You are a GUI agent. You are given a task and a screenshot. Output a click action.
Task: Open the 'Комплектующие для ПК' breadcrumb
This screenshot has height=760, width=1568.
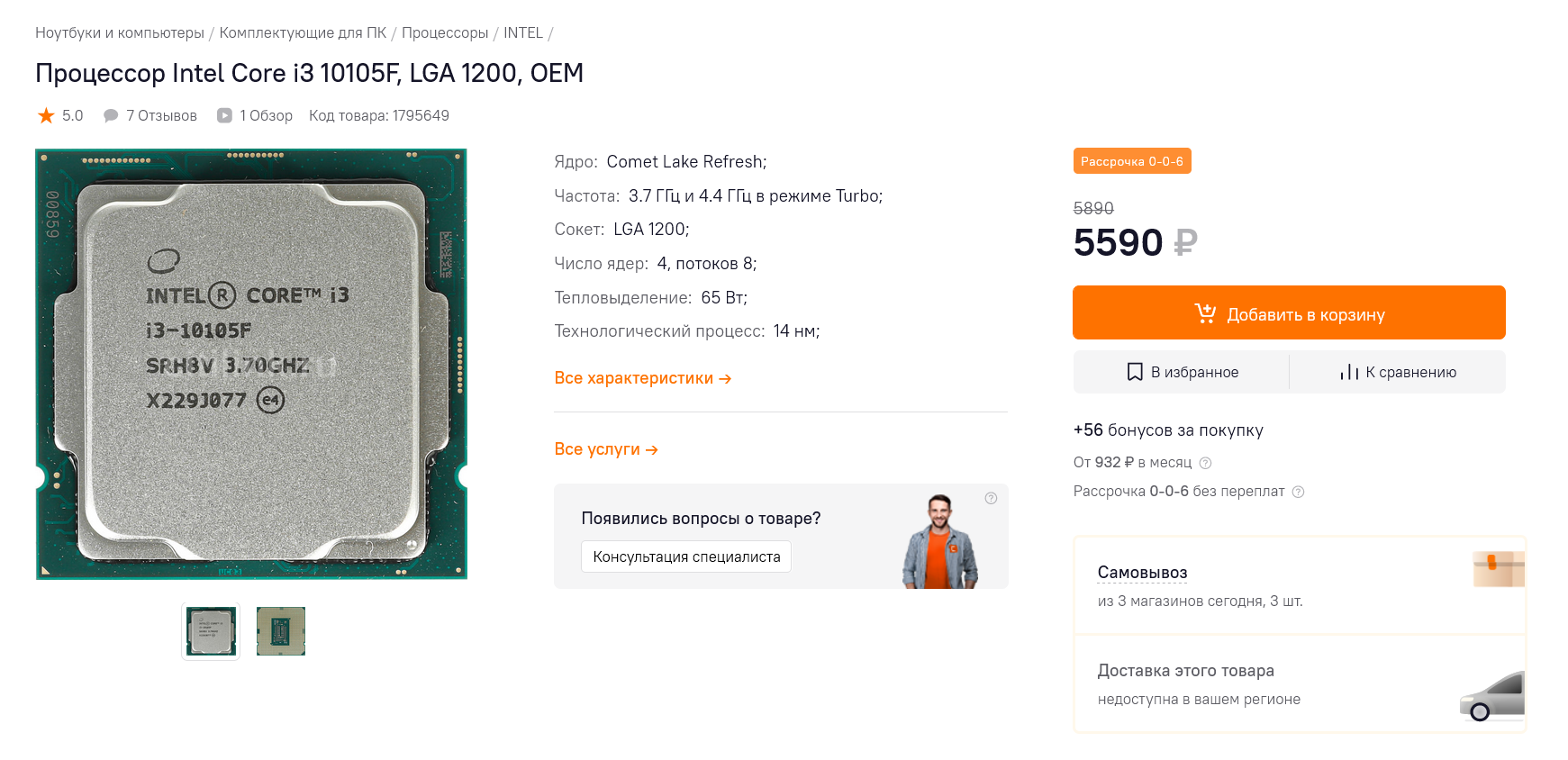point(303,33)
